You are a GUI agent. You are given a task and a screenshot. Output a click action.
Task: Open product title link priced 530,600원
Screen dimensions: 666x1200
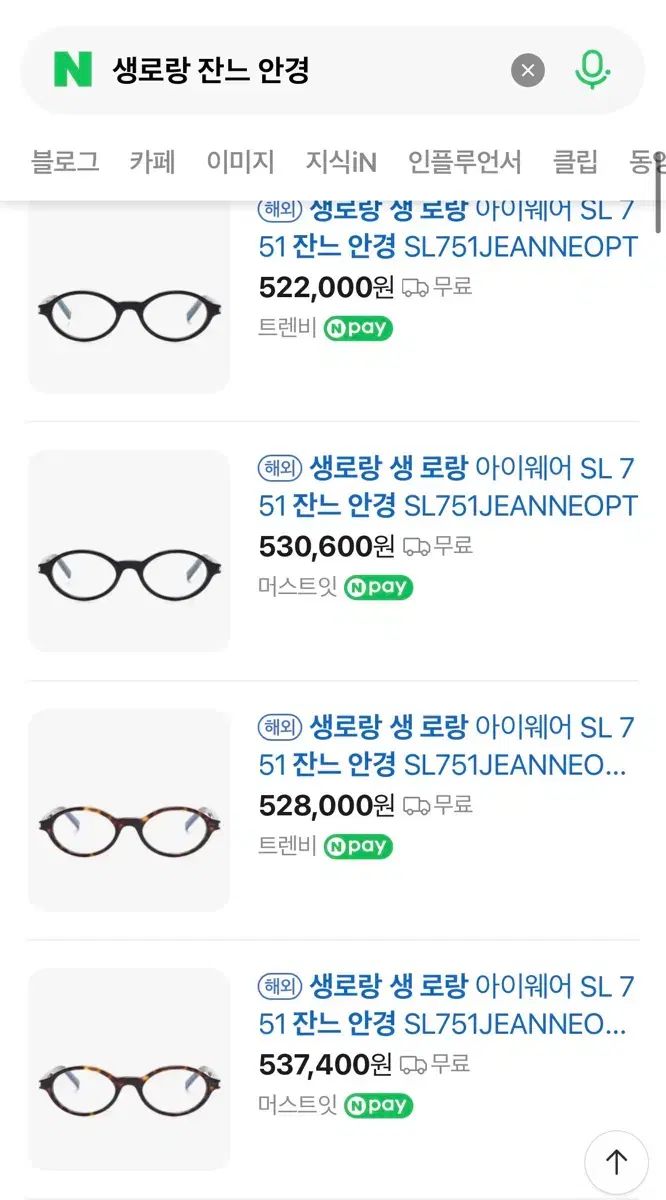click(x=447, y=487)
